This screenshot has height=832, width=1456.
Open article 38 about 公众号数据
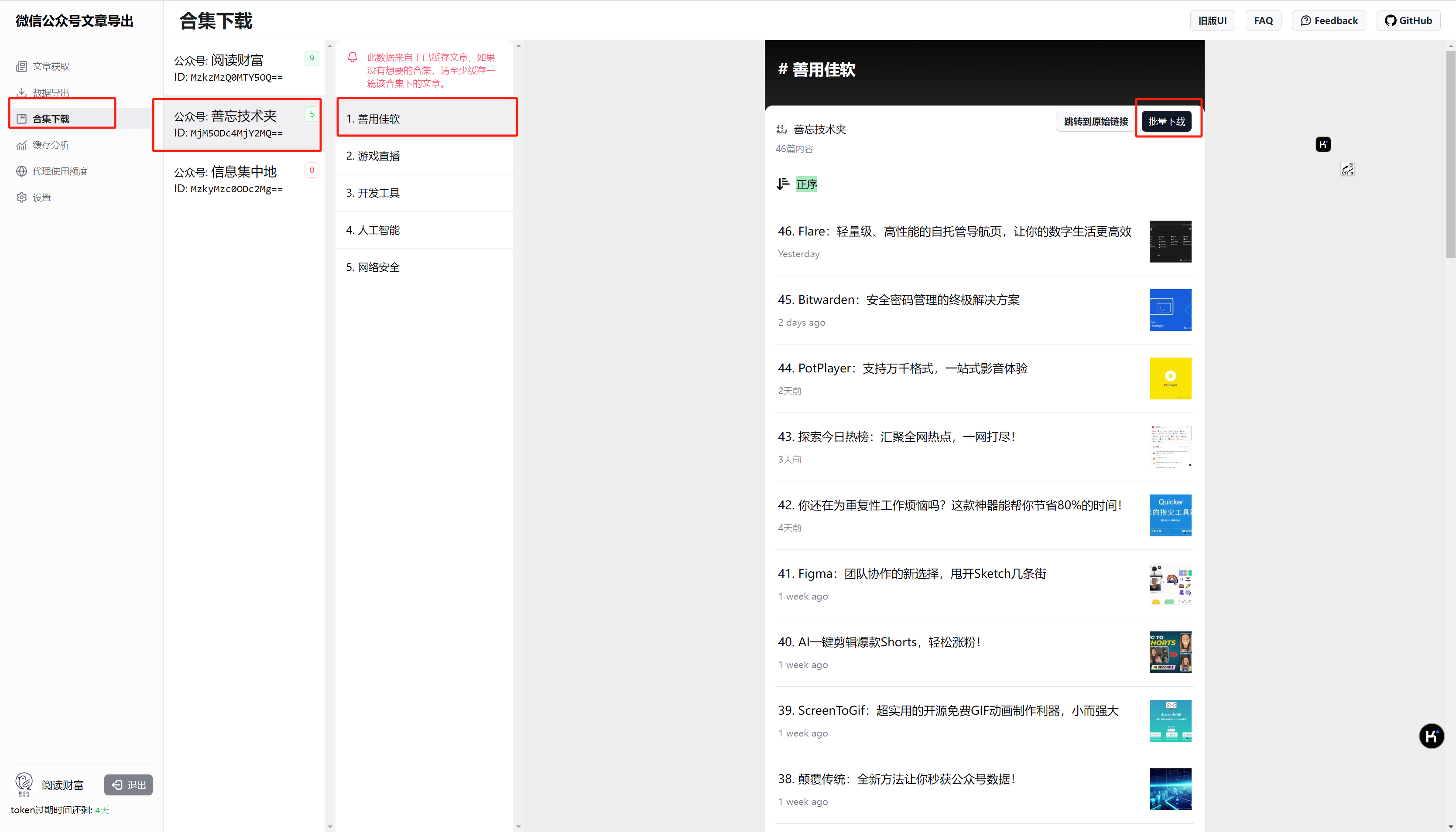(x=984, y=790)
